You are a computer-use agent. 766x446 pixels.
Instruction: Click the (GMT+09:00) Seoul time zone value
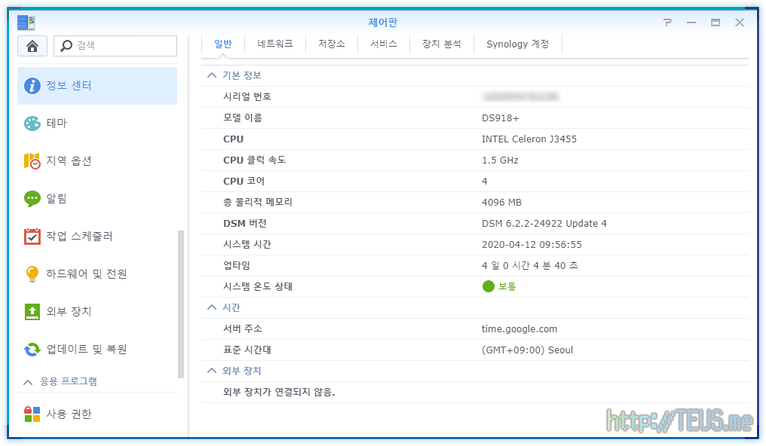(527, 350)
